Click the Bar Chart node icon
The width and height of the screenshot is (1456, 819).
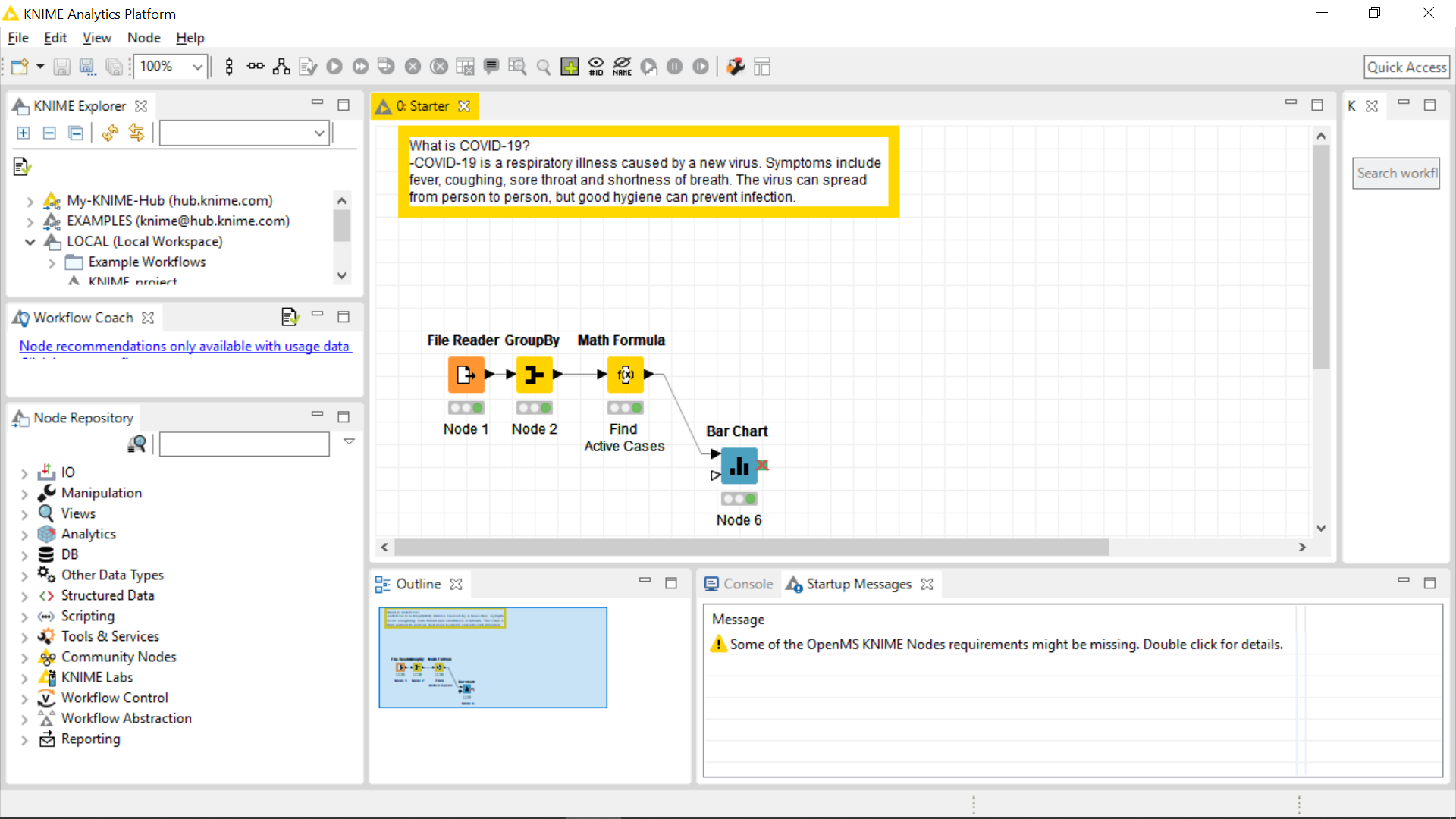click(739, 466)
